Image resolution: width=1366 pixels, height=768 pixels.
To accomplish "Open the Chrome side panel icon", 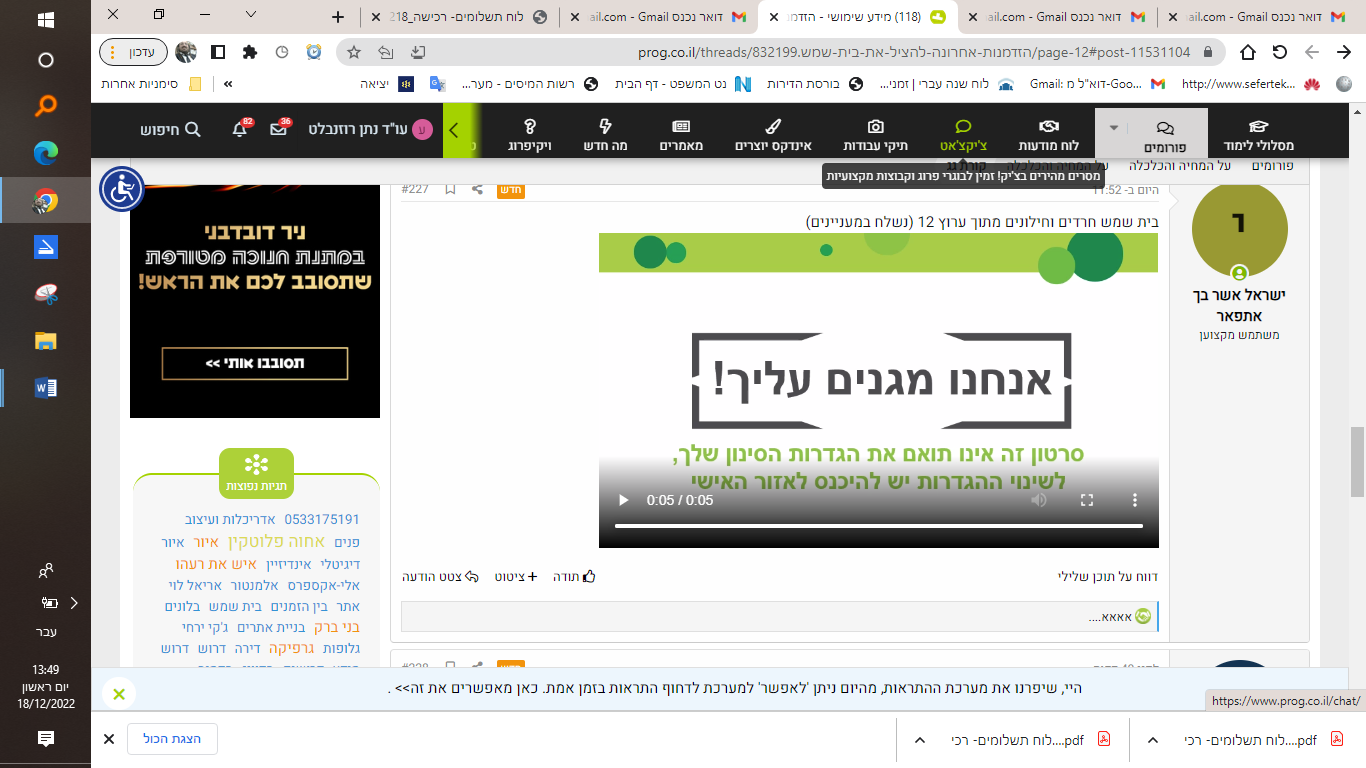I will 218,52.
